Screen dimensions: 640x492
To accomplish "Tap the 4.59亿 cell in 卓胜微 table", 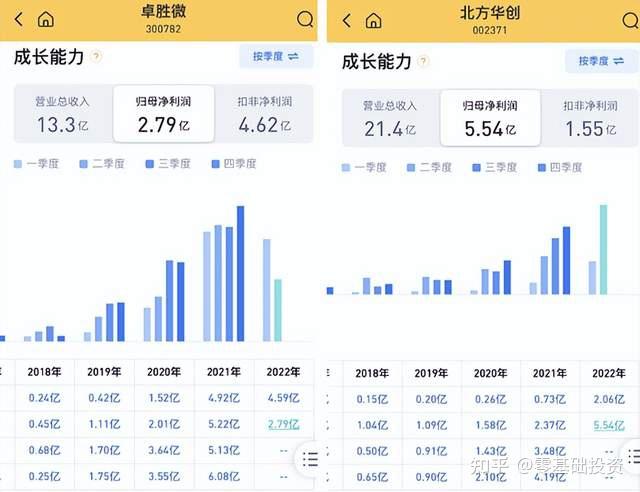I will (284, 398).
